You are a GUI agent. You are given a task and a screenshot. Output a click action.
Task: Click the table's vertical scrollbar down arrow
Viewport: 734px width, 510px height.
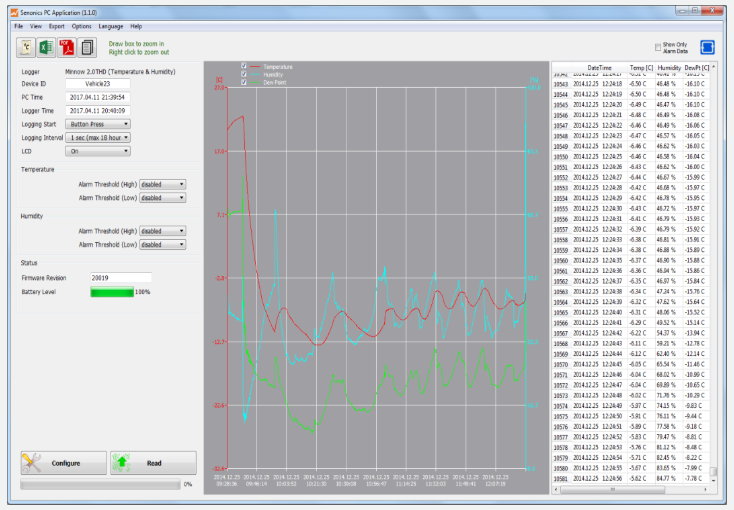click(713, 480)
